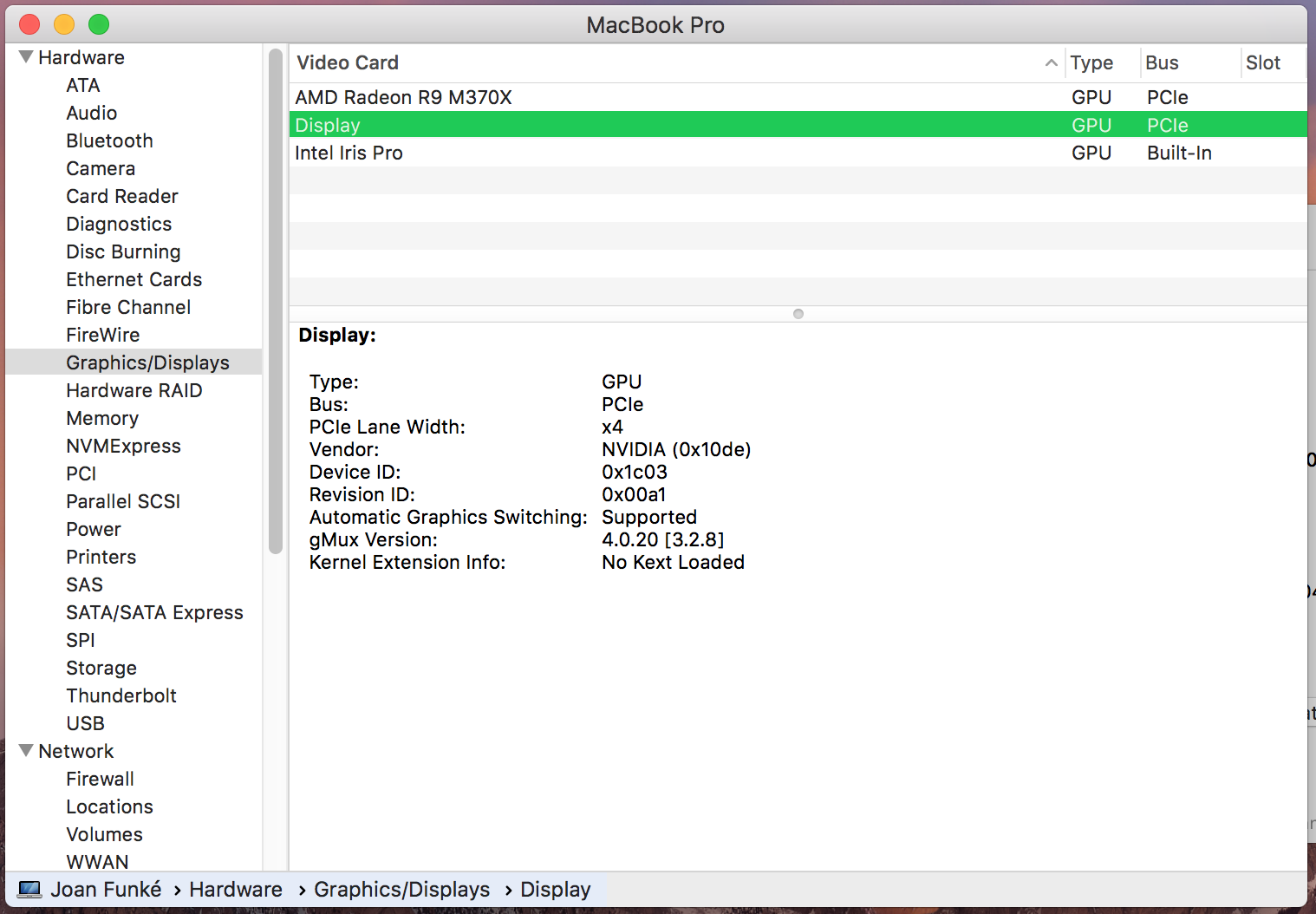Select SPI in the sidebar
Image resolution: width=1316 pixels, height=914 pixels.
[x=81, y=640]
